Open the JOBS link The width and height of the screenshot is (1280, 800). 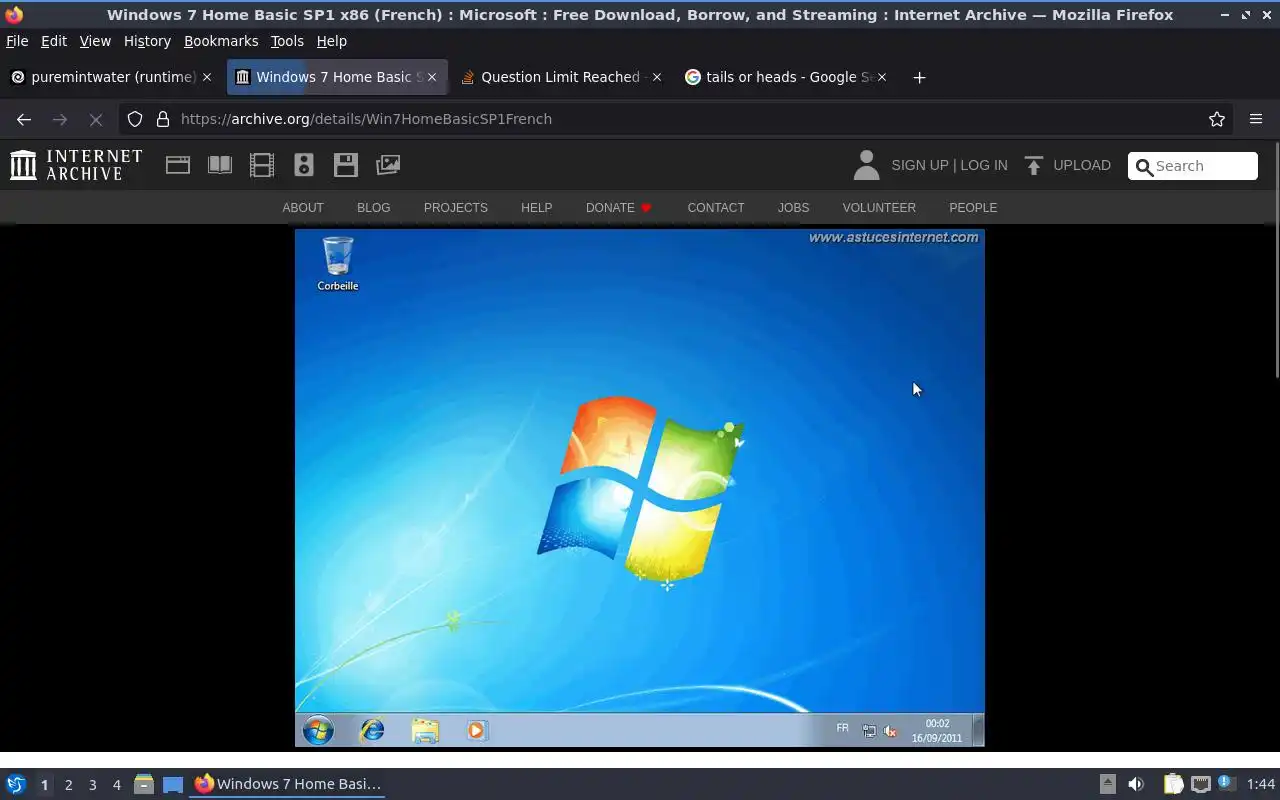pyautogui.click(x=793, y=208)
